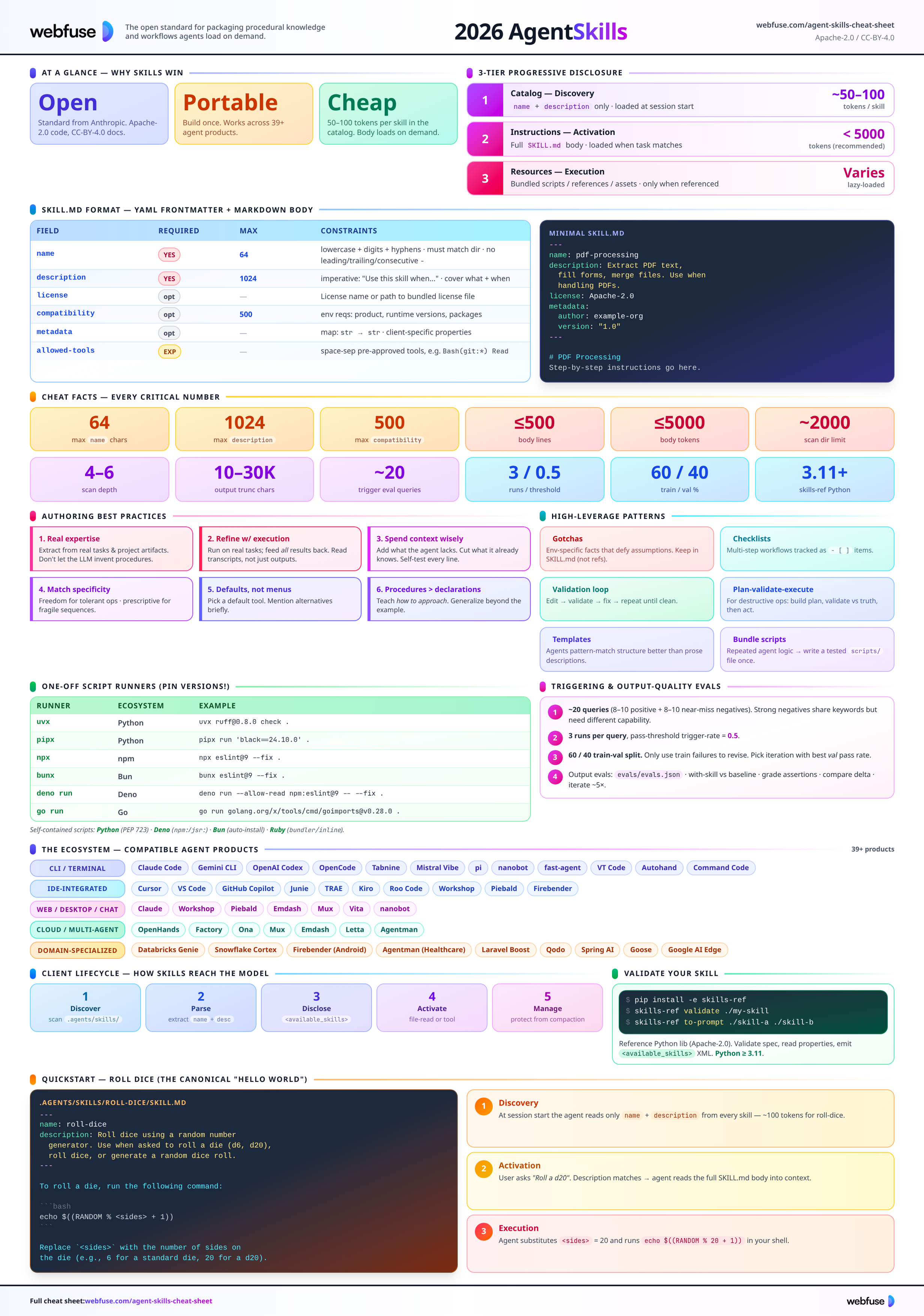
Task: Select the metadata field name
Action: (54, 332)
